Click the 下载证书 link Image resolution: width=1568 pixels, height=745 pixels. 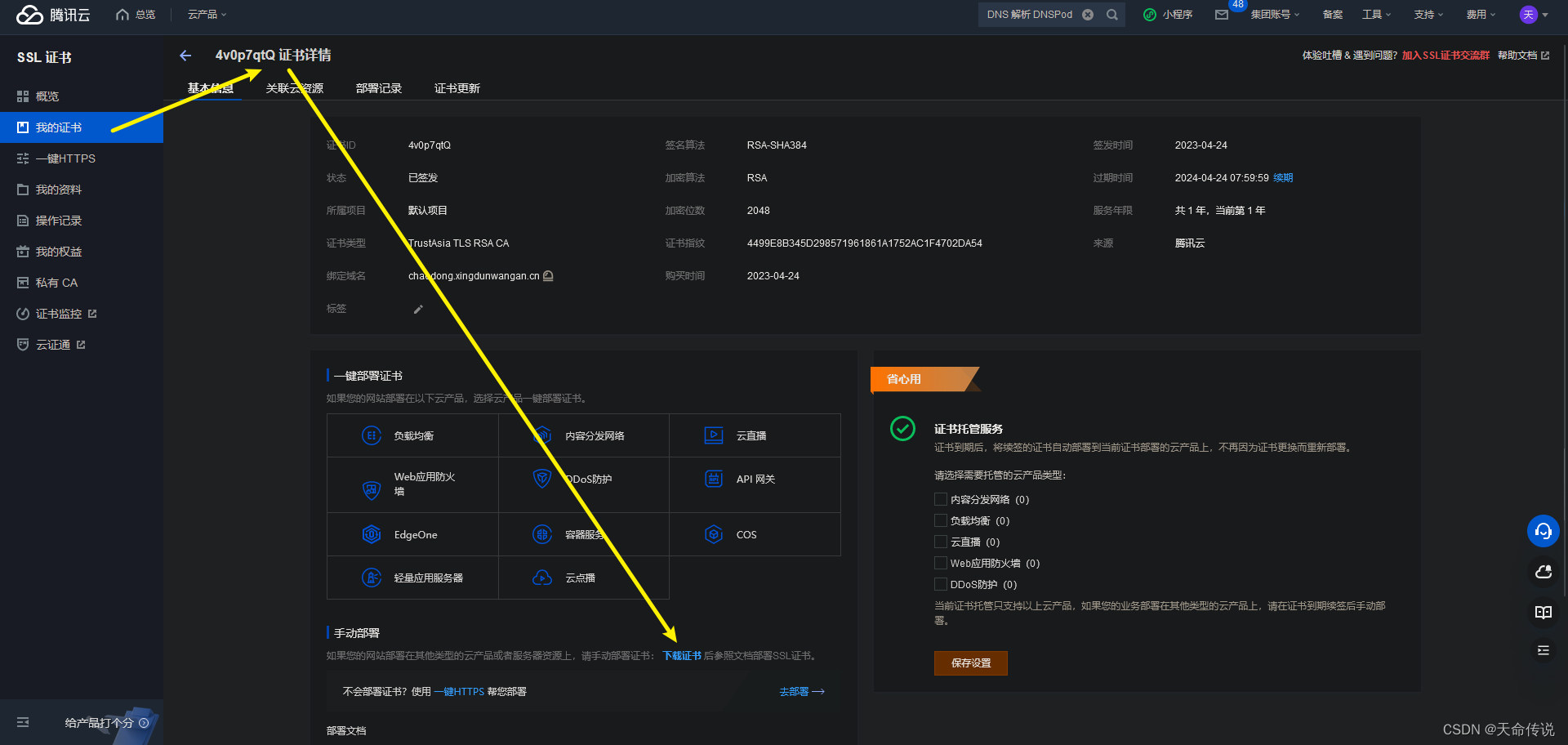[x=681, y=654]
